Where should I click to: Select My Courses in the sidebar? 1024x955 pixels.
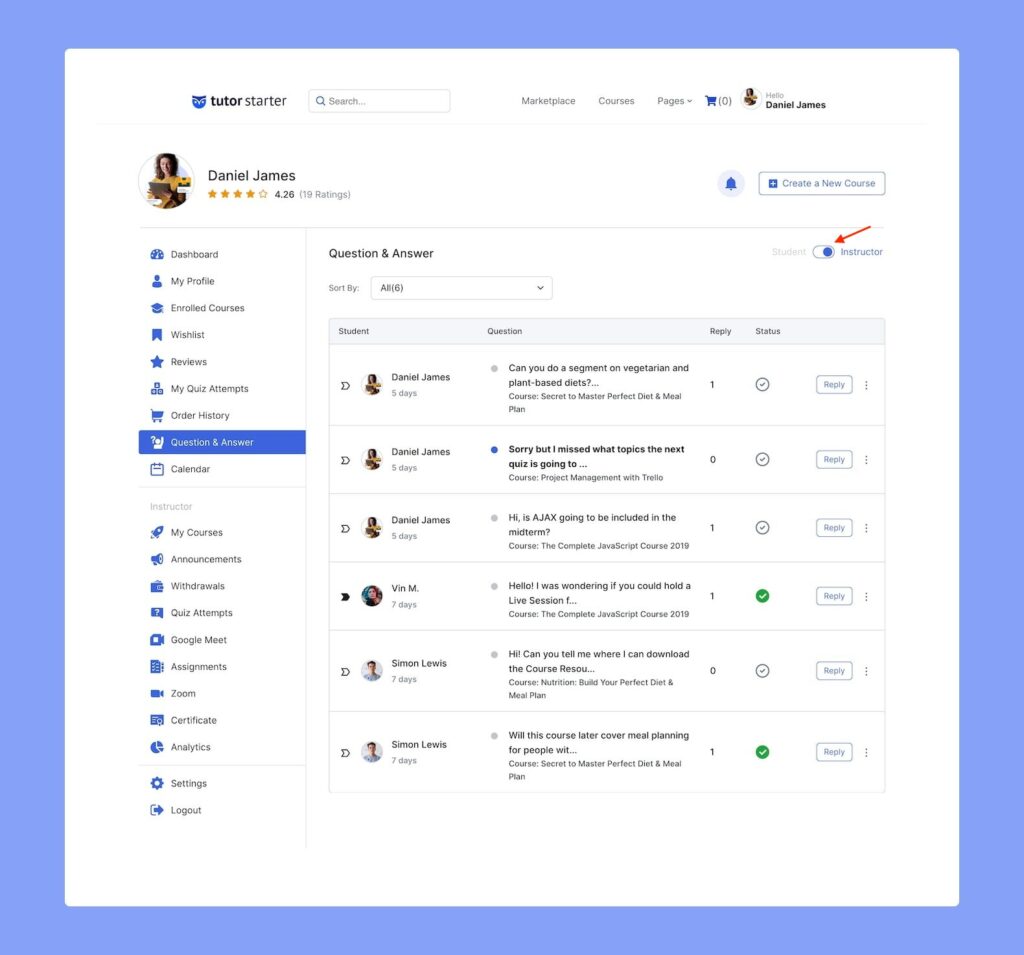[196, 533]
